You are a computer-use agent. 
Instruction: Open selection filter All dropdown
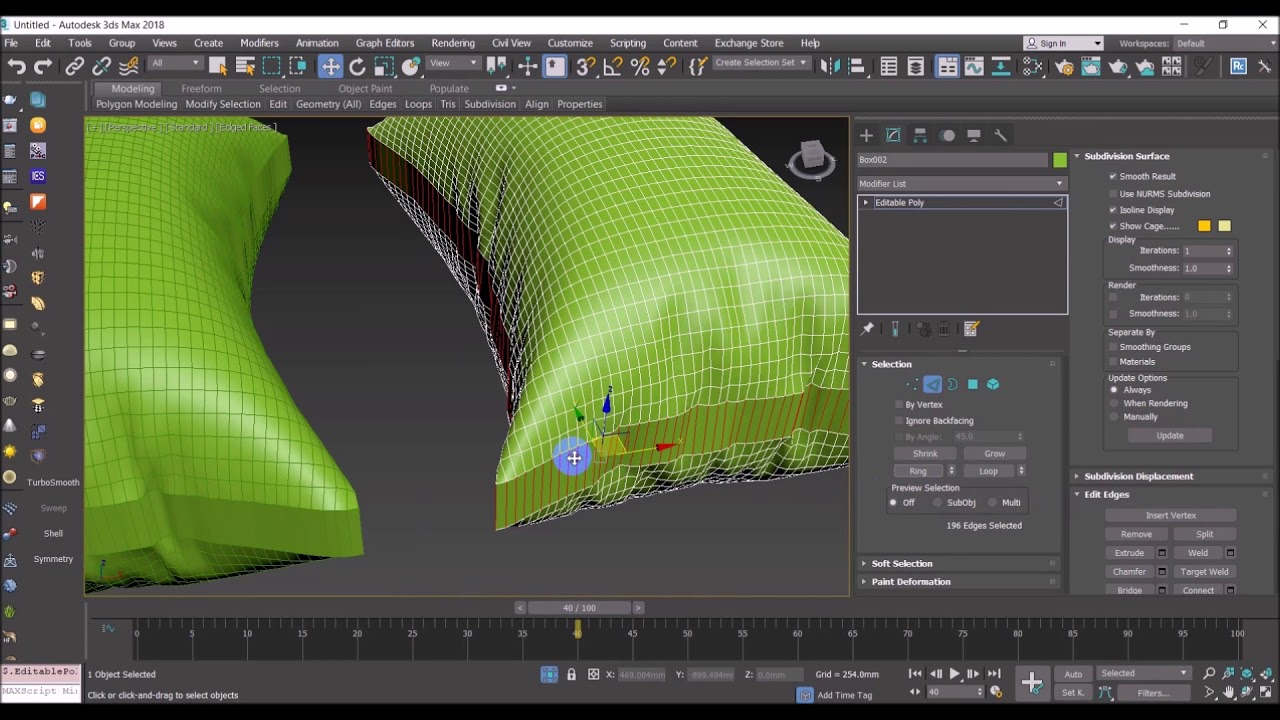point(175,63)
